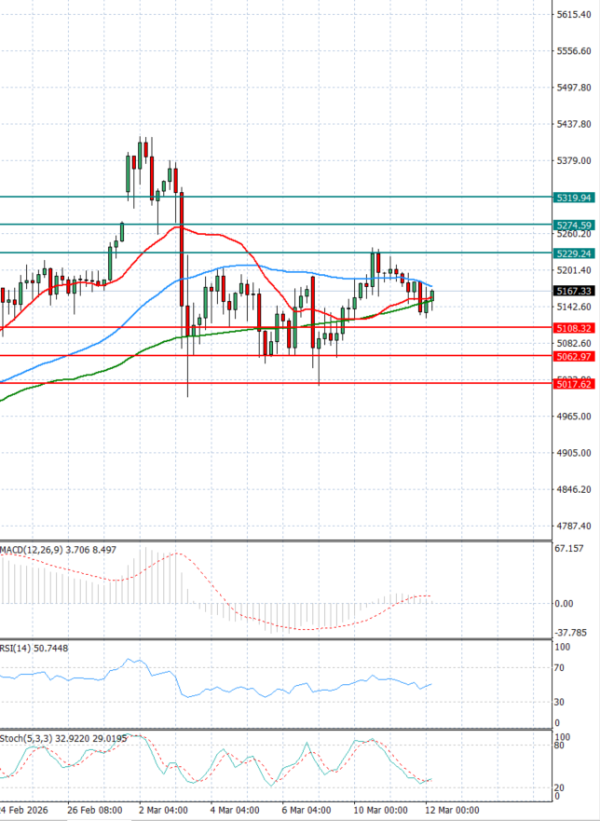
Task: Select the 5274.59 resistance level tag
Action: tap(573, 225)
